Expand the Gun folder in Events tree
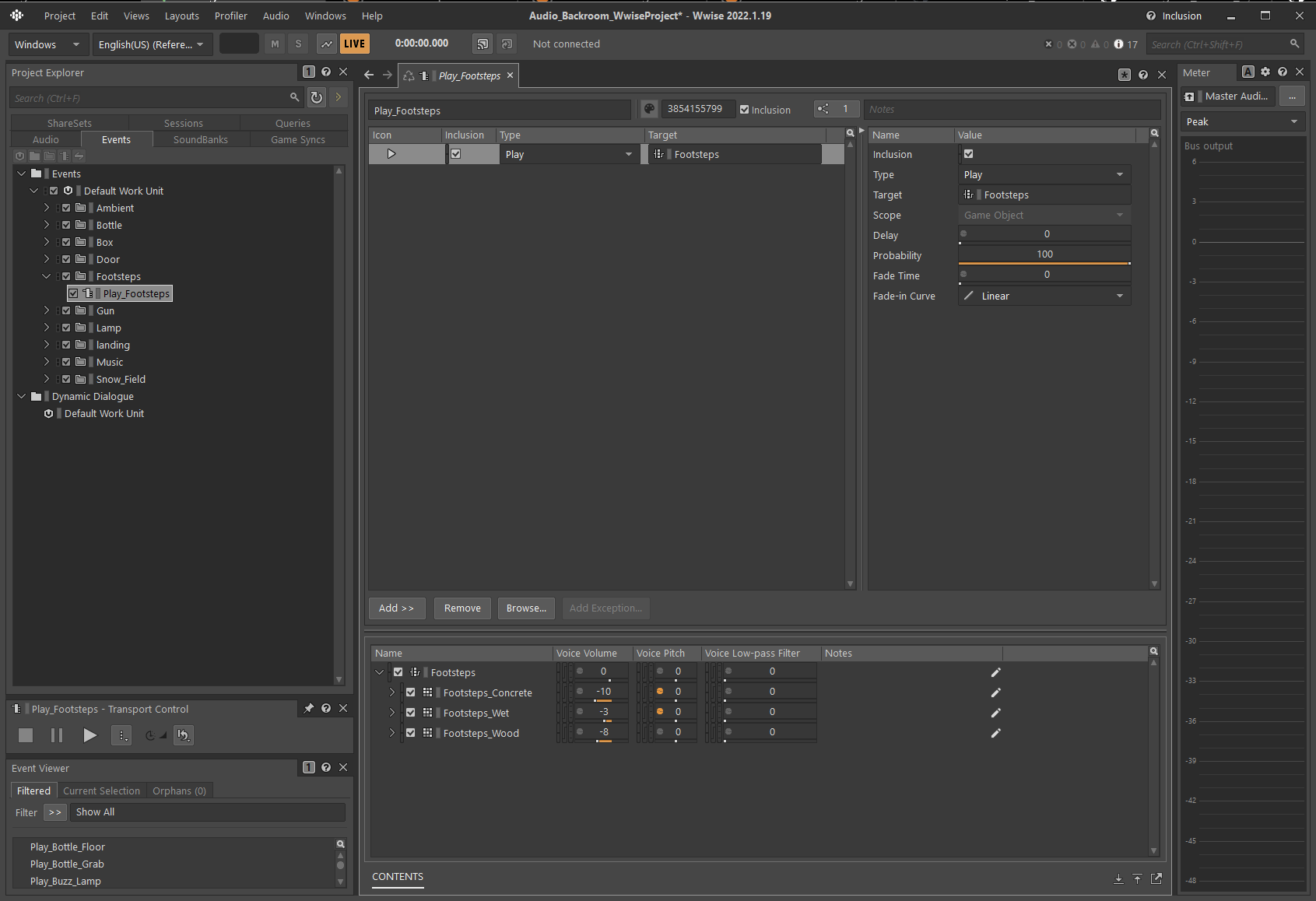Screen dimensions: 1316x901 pyautogui.click(x=47, y=311)
